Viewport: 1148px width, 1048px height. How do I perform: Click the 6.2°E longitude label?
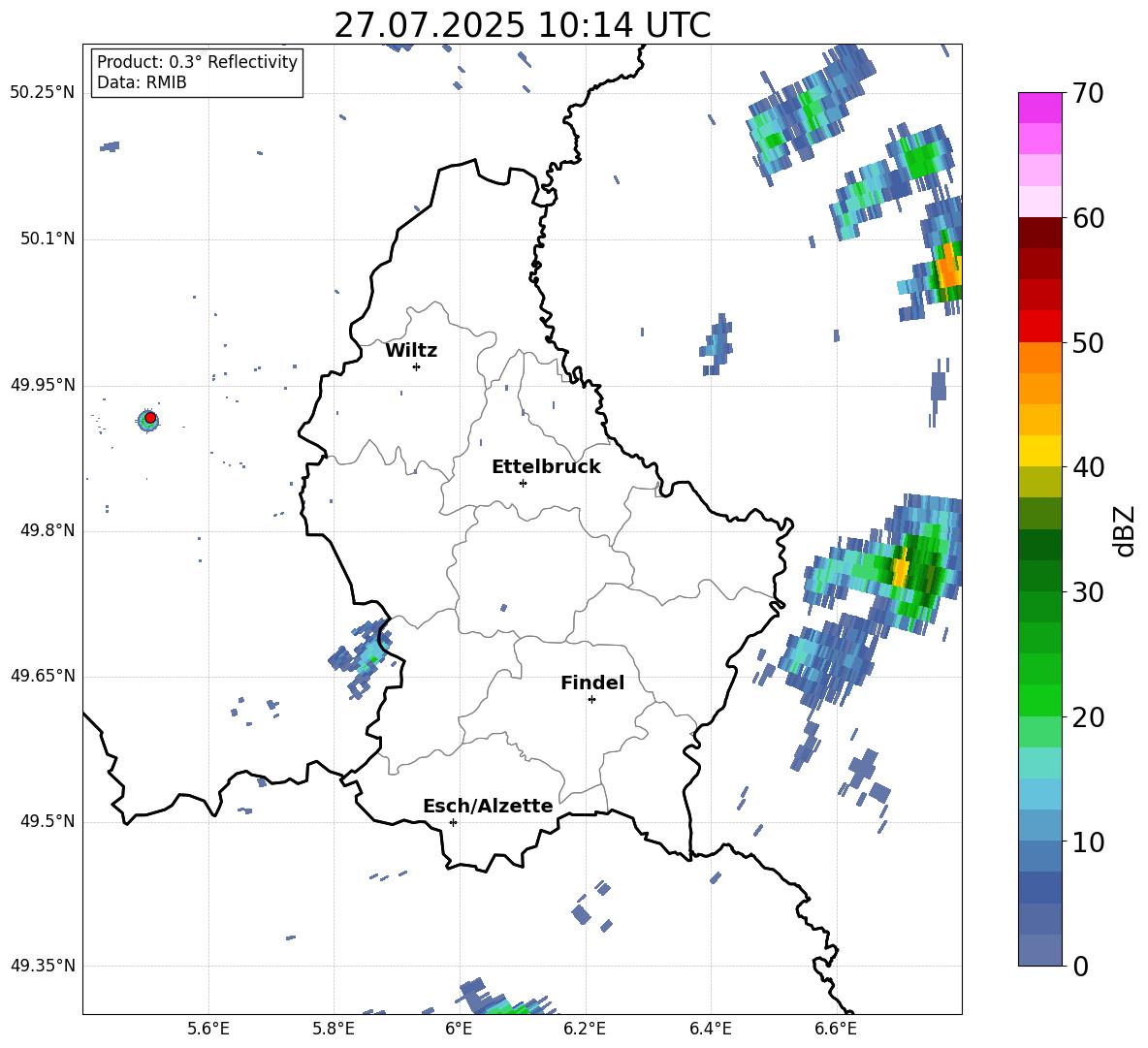tap(585, 1029)
